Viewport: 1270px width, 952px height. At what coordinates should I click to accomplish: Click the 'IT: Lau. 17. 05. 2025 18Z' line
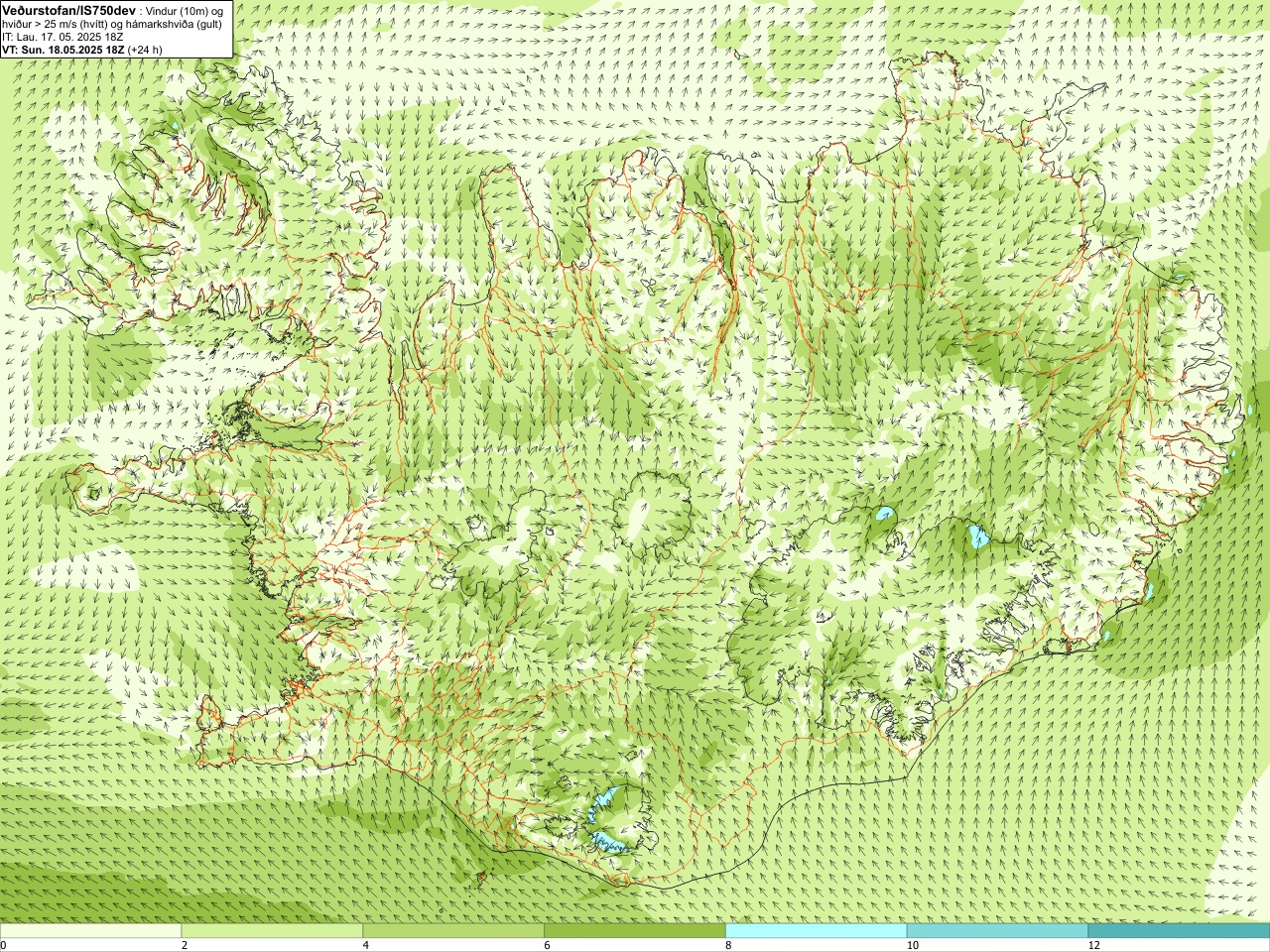coord(63,37)
